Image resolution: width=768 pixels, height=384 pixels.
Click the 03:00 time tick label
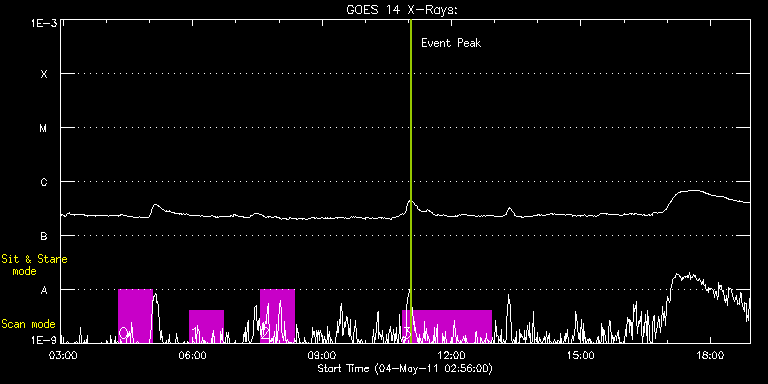tap(64, 355)
